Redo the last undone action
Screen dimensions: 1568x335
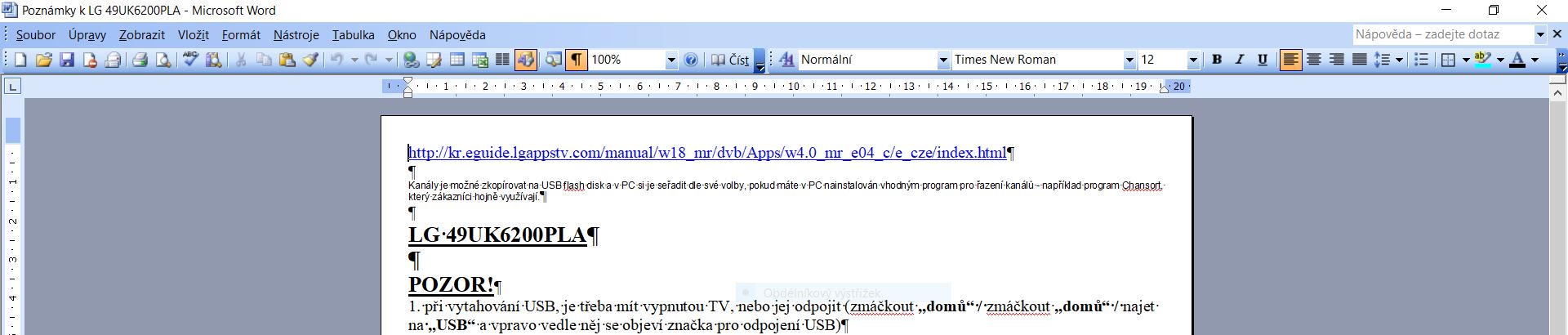(x=372, y=60)
